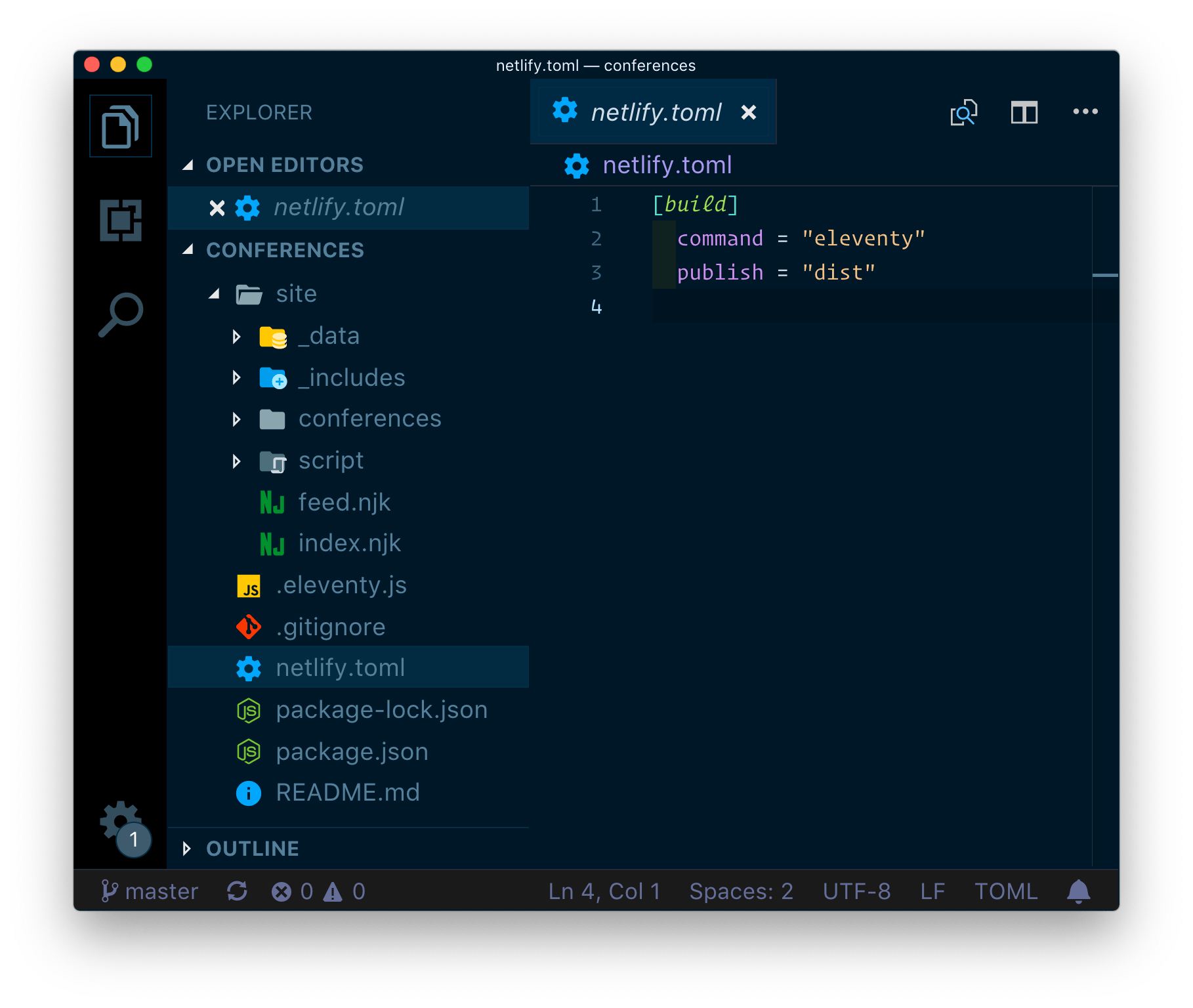Viewport: 1193px width, 1008px height.
Task: Open the Explorer view in activity bar
Action: pos(121,126)
